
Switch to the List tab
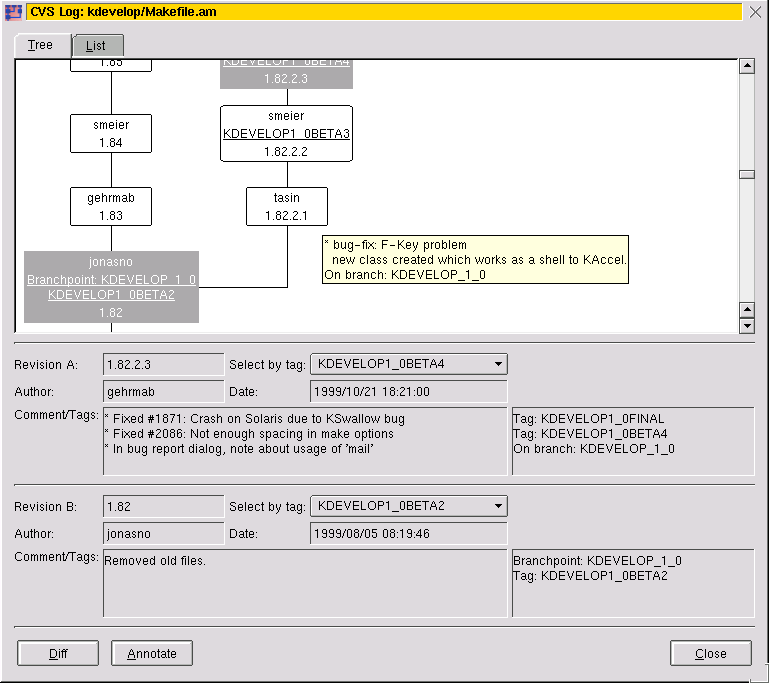pos(98,46)
